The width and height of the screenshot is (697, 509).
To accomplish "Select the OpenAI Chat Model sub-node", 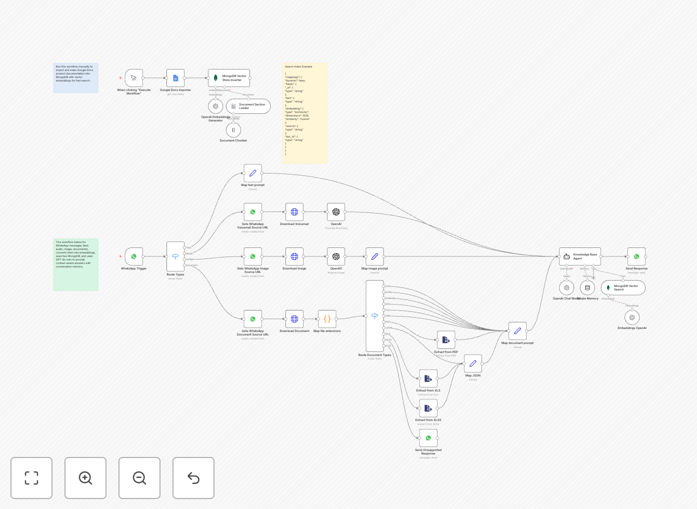I will tap(566, 288).
